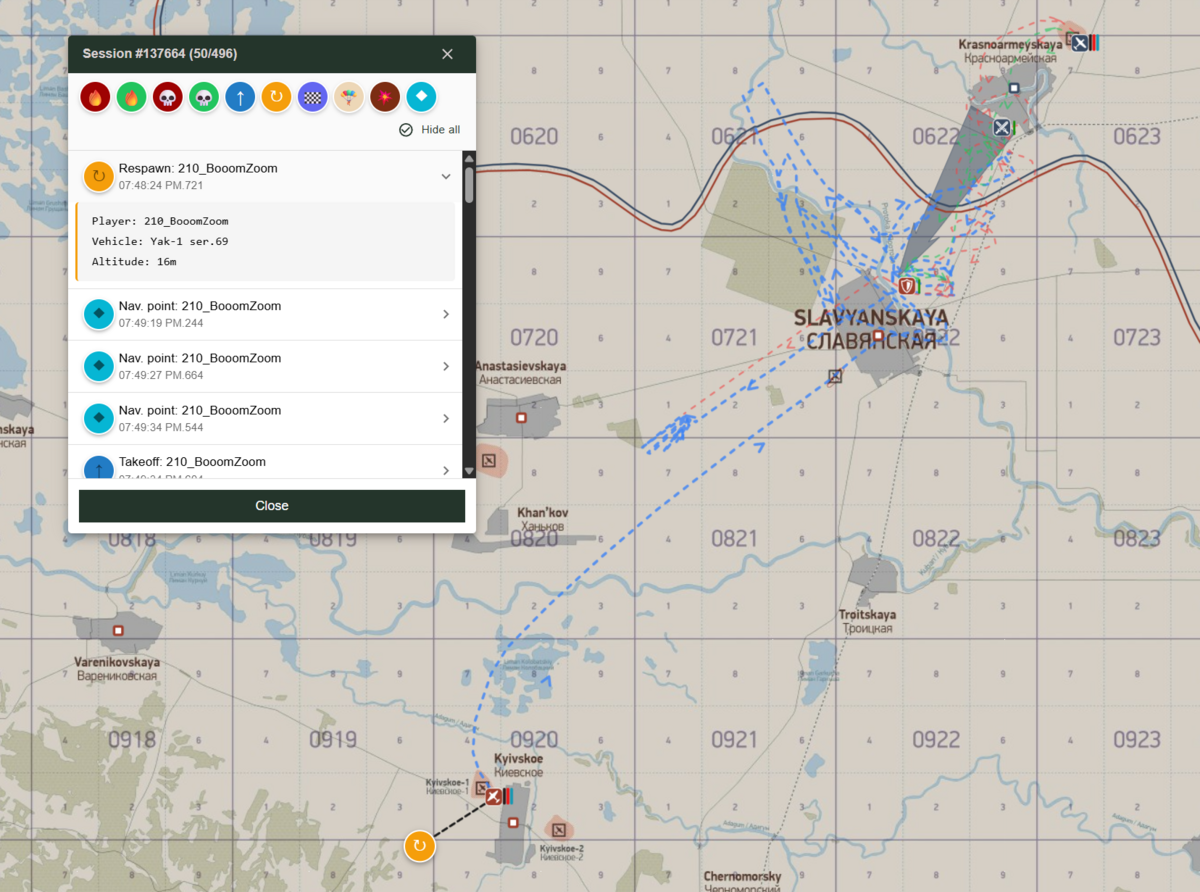This screenshot has height=892, width=1200.
Task: Toggle the explosion crash filter icon
Action: 385,97
